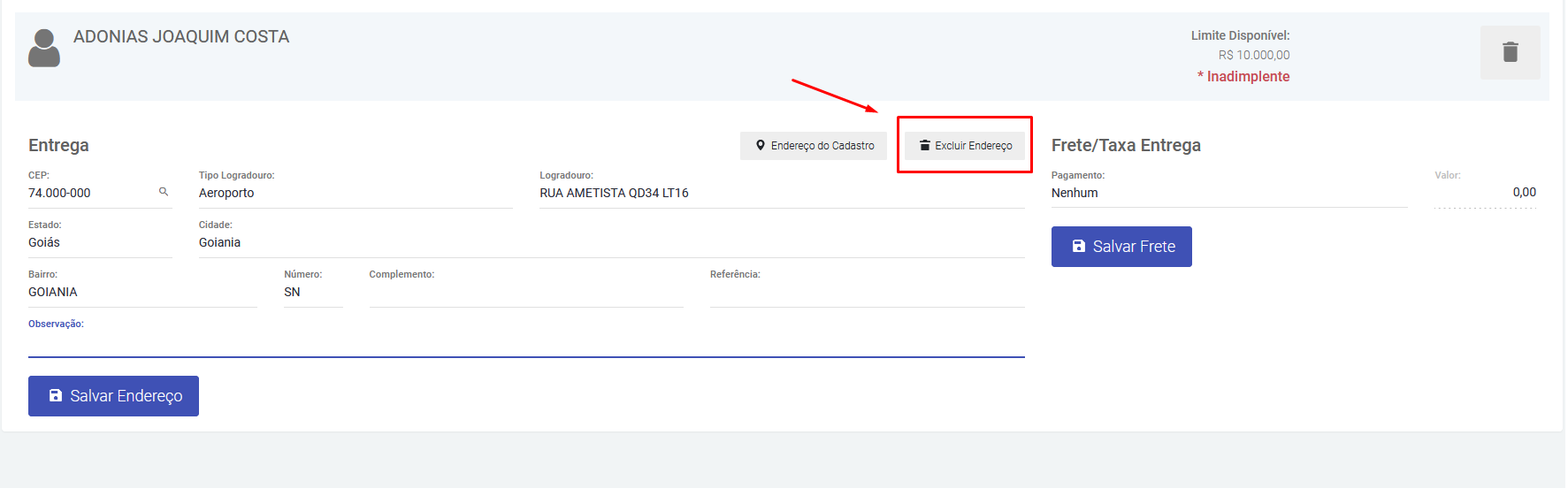This screenshot has width=1568, height=496.
Task: Open the Pagamento dropdown showing Nenhum
Action: pos(1228,194)
